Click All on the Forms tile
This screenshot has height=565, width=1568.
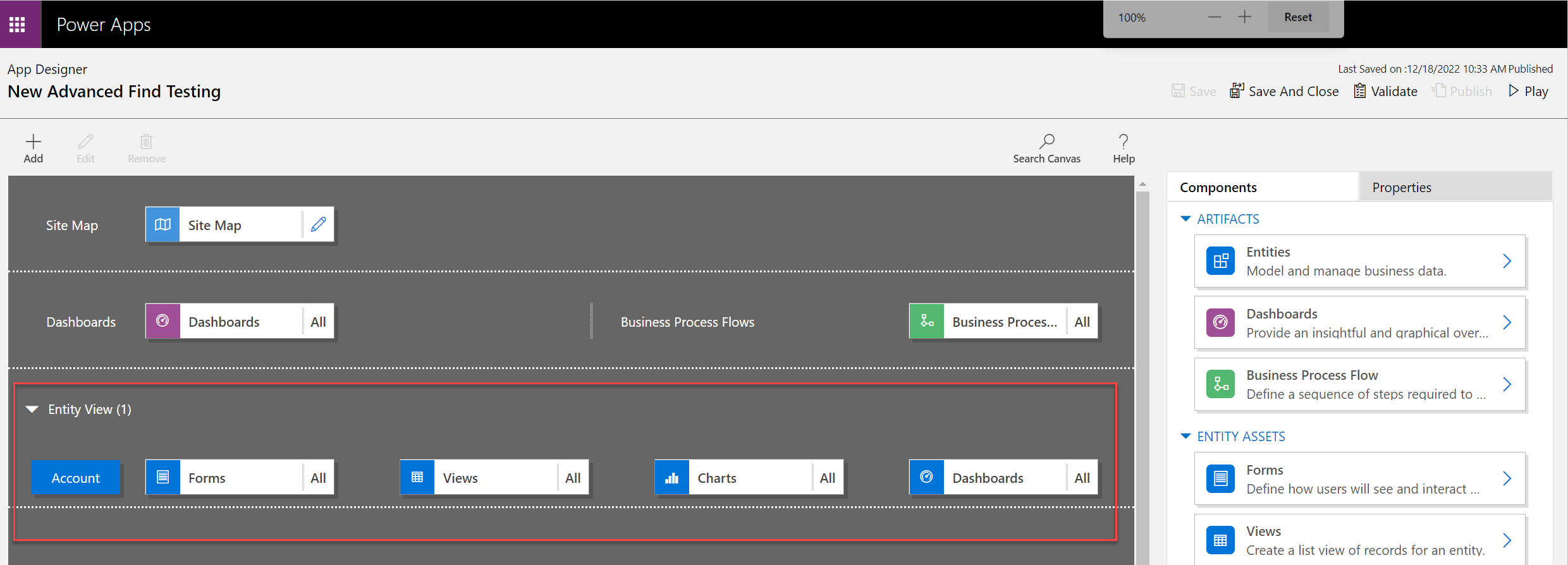[x=318, y=478]
